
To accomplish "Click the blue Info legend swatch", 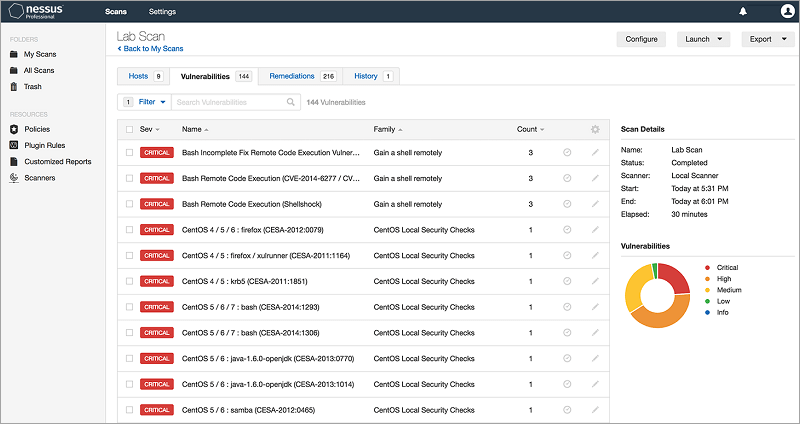I will (707, 312).
